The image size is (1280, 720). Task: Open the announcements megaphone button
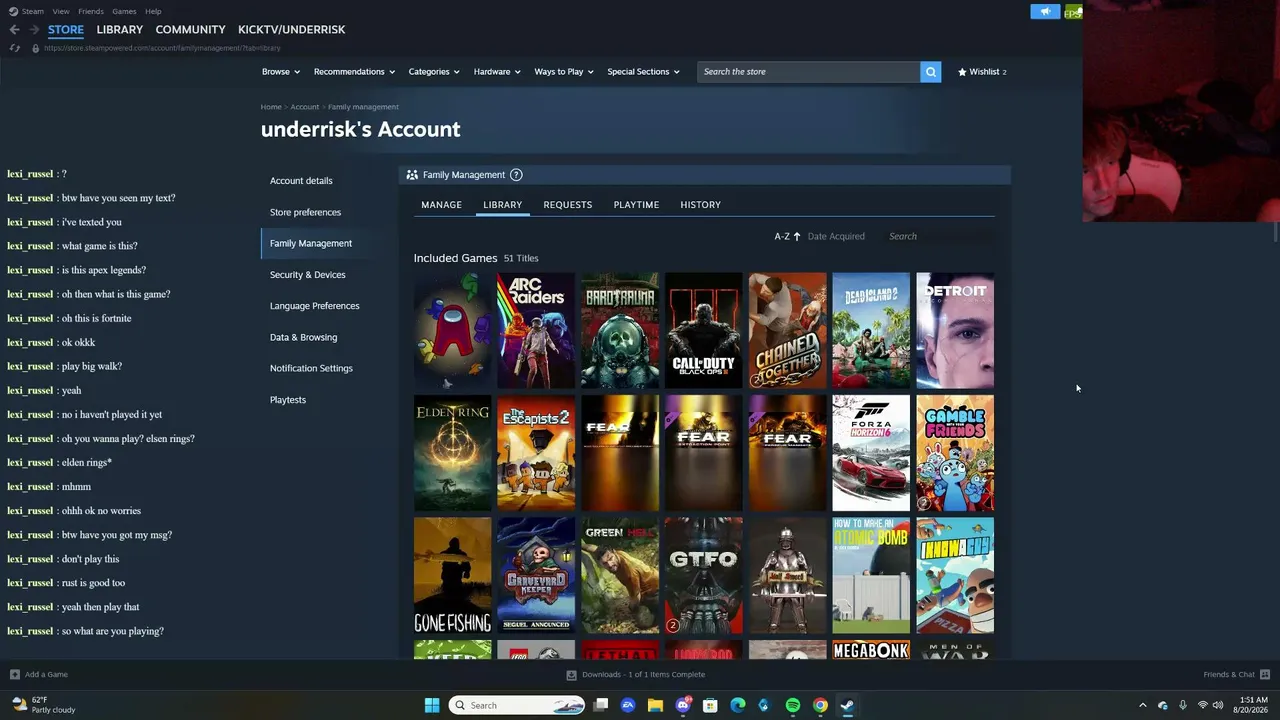[x=1045, y=12]
